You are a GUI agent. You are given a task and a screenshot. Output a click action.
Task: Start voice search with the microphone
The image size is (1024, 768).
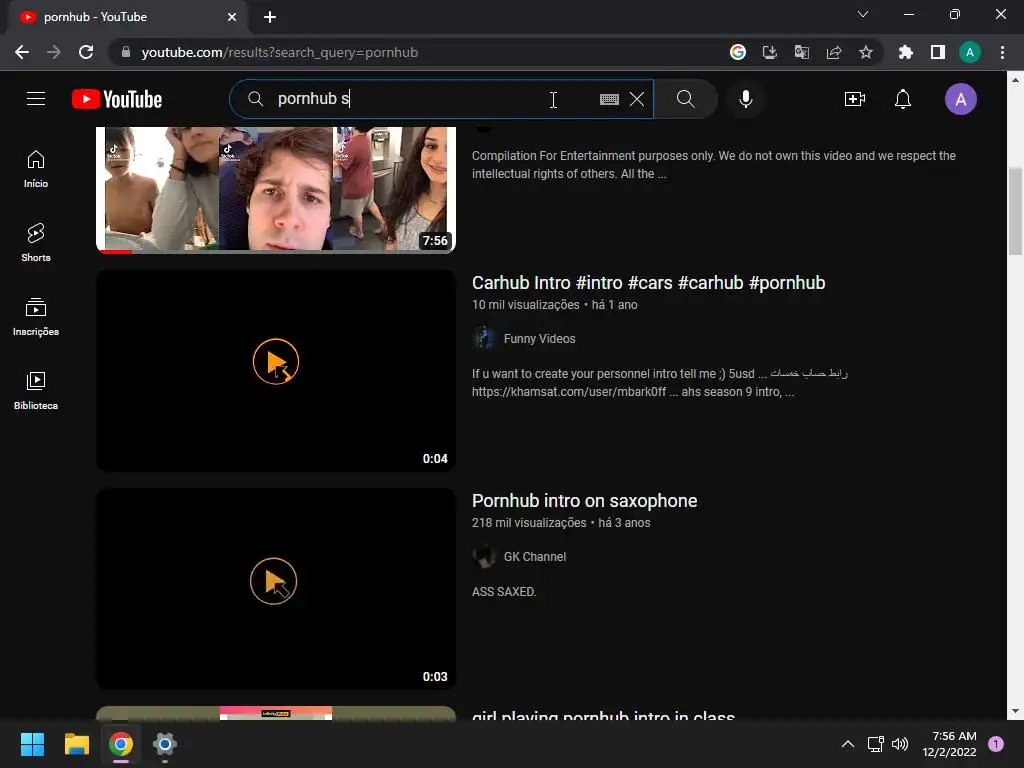pyautogui.click(x=746, y=99)
